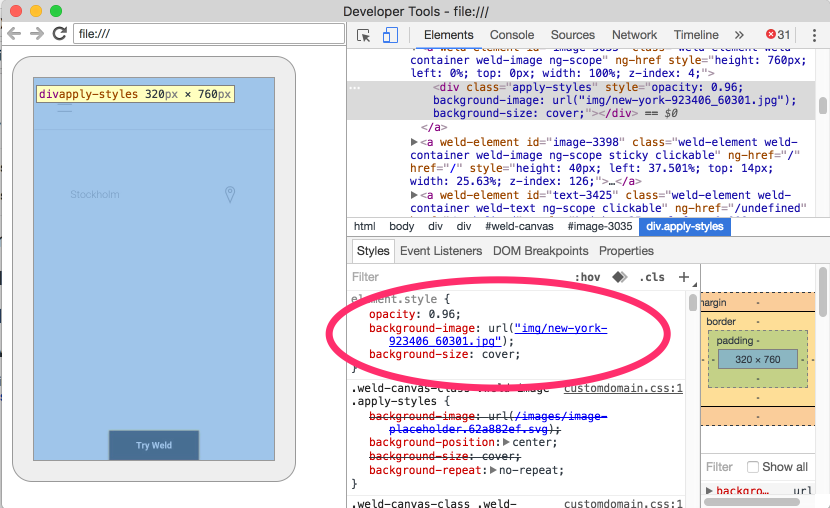This screenshot has width=830, height=508.
Task: Show more DevTools tabs with chevron
Action: (739, 35)
